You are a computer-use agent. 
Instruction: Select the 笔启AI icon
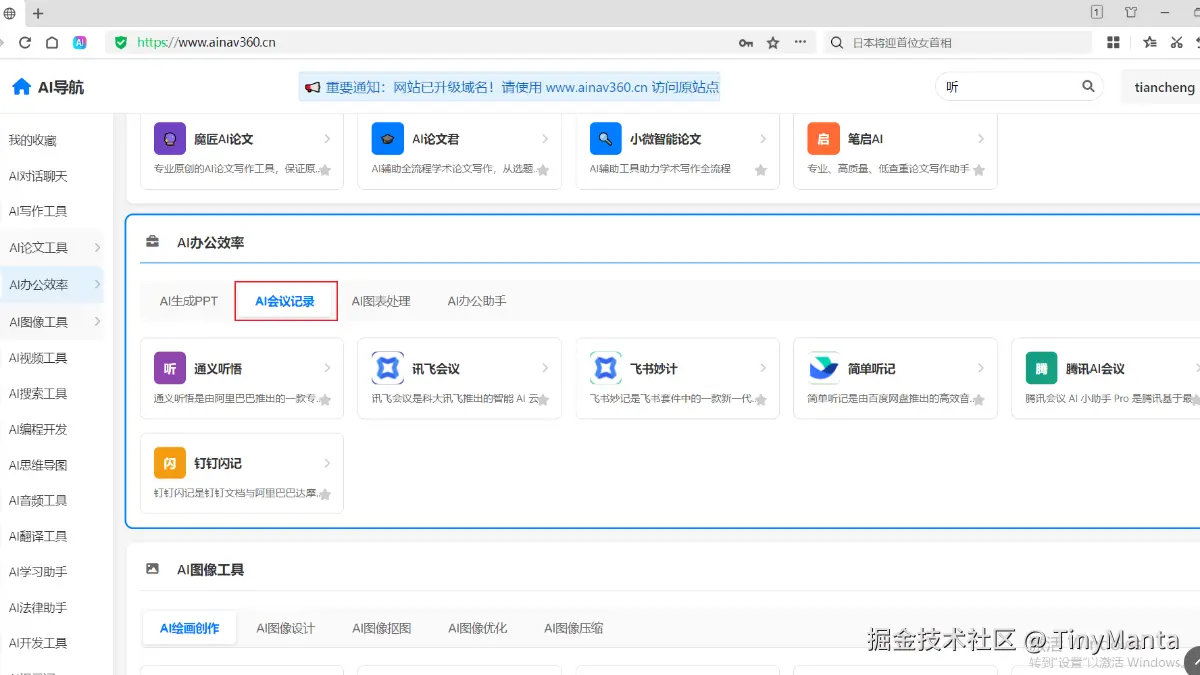coord(822,137)
